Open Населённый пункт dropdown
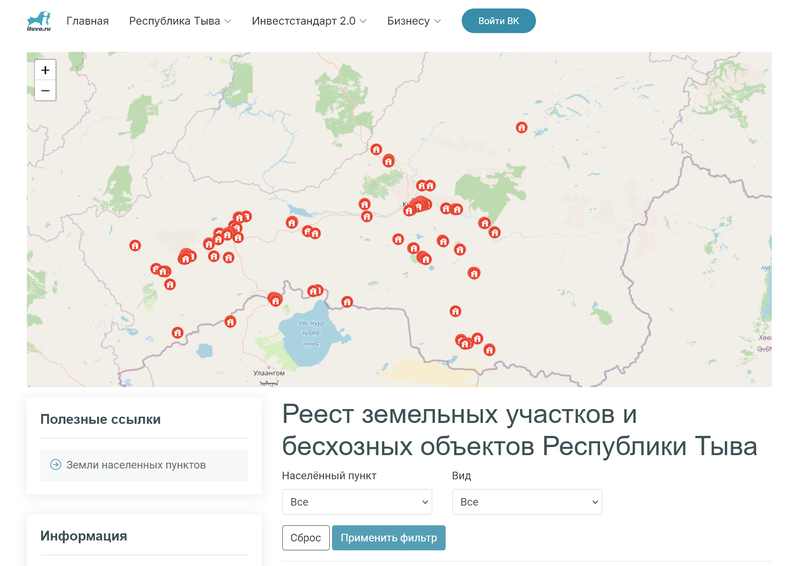This screenshot has width=800, height=566. 357,502
